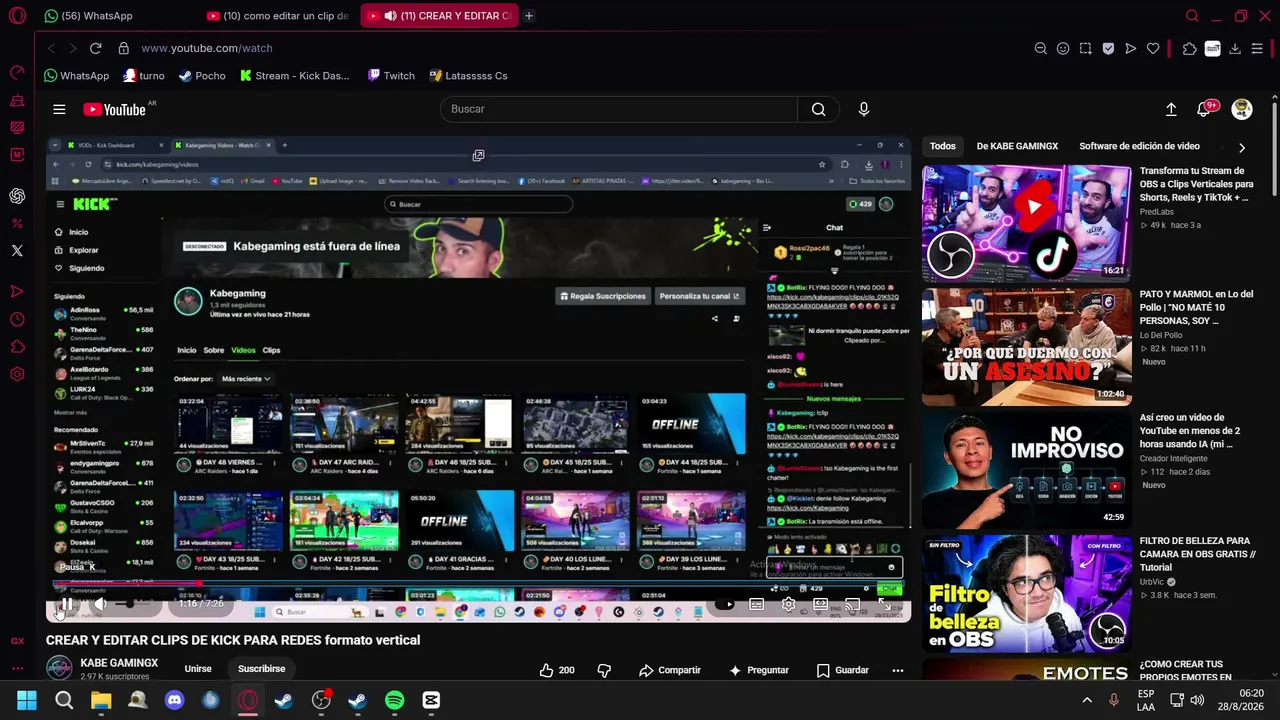
Task: Switch the player to theater mode
Action: click(821, 604)
